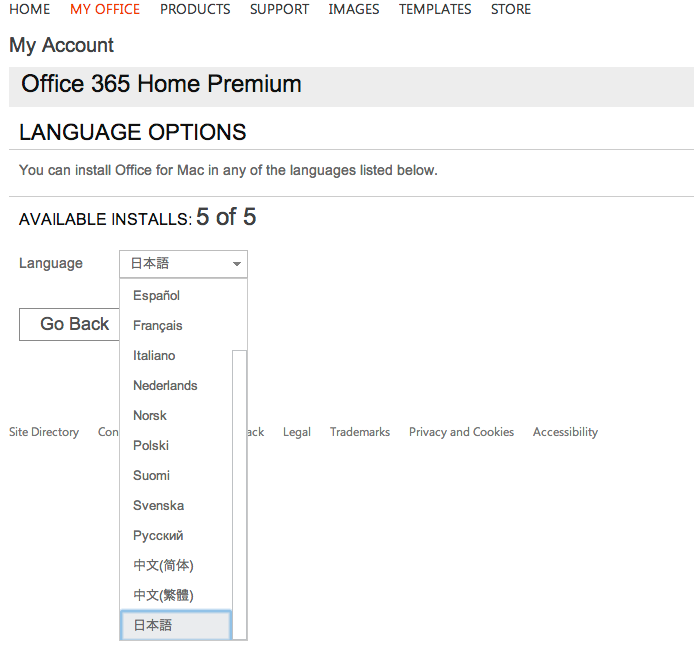
Task: Click Office 365 Home Premium title
Action: tap(161, 84)
